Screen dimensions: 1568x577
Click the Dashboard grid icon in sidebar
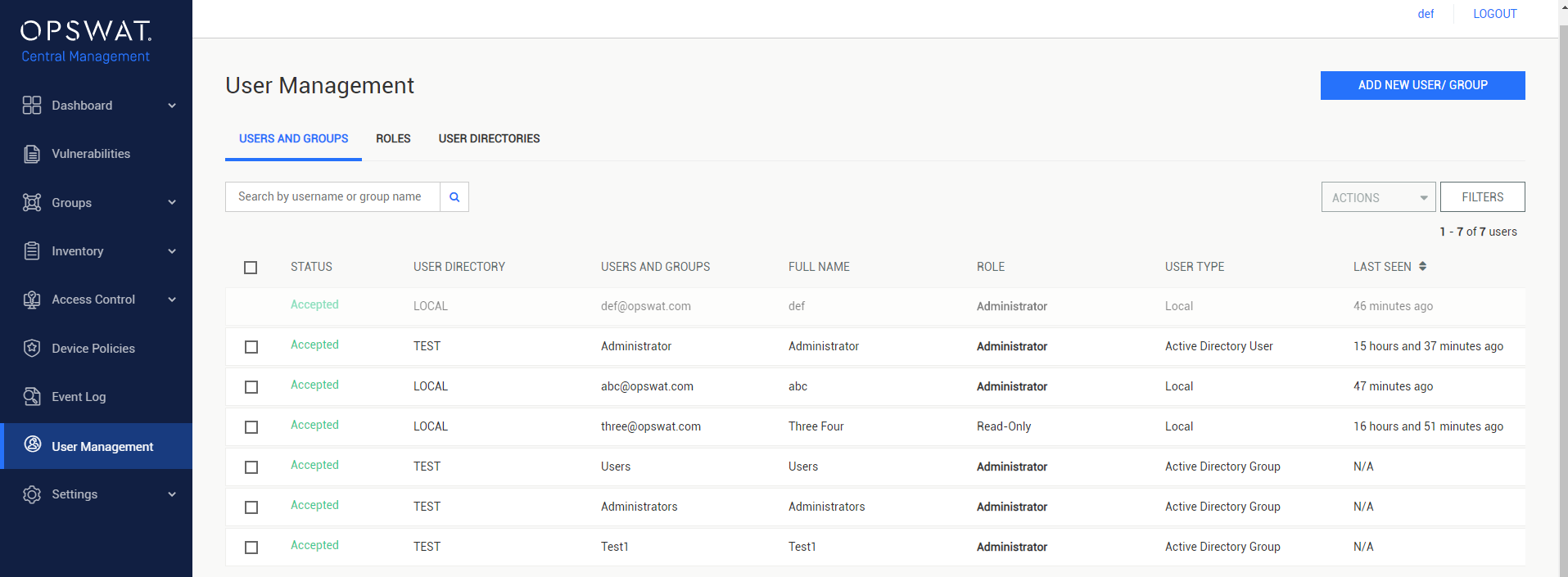coord(32,106)
